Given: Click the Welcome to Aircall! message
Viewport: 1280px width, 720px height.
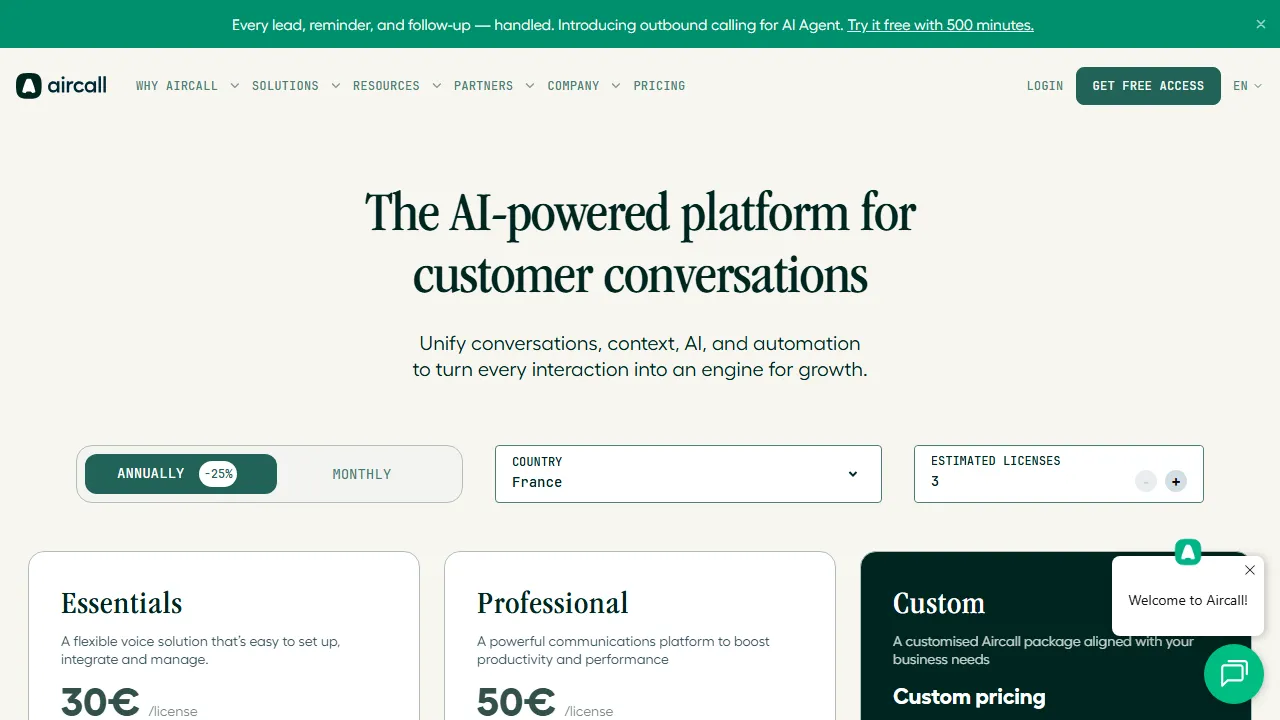Looking at the screenshot, I should 1188,601.
